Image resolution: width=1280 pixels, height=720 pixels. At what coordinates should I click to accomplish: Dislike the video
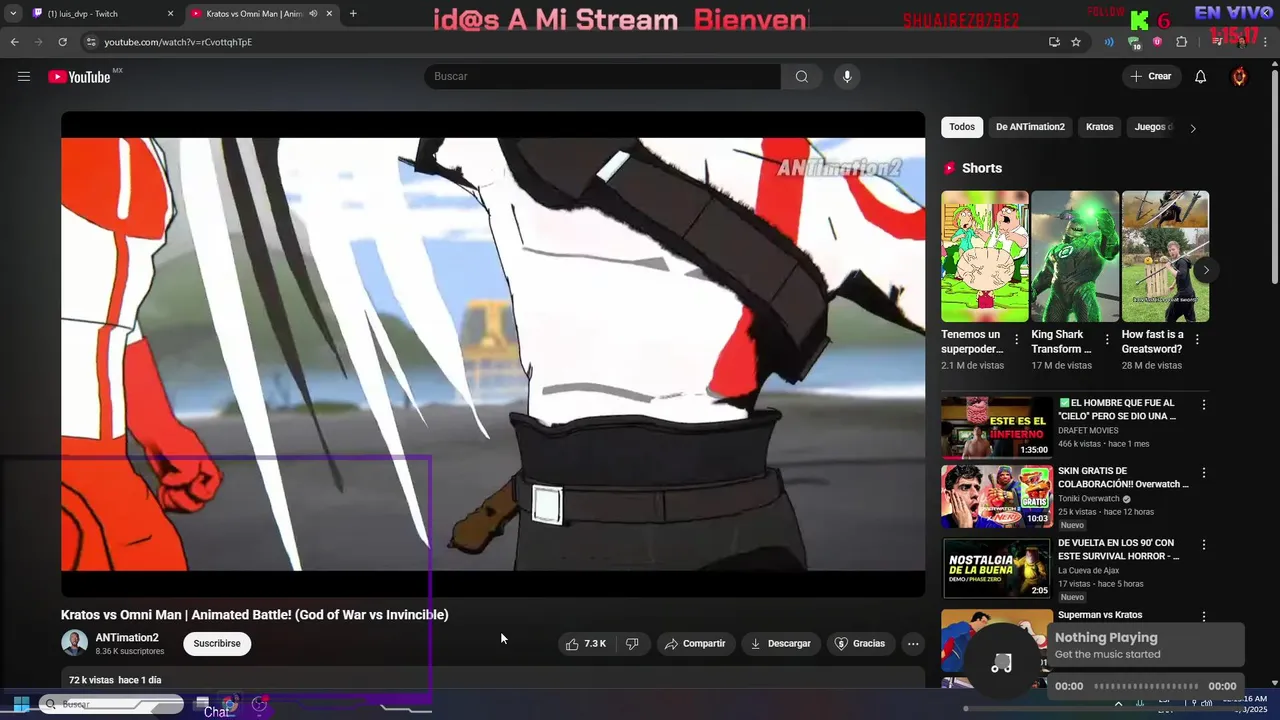[632, 644]
